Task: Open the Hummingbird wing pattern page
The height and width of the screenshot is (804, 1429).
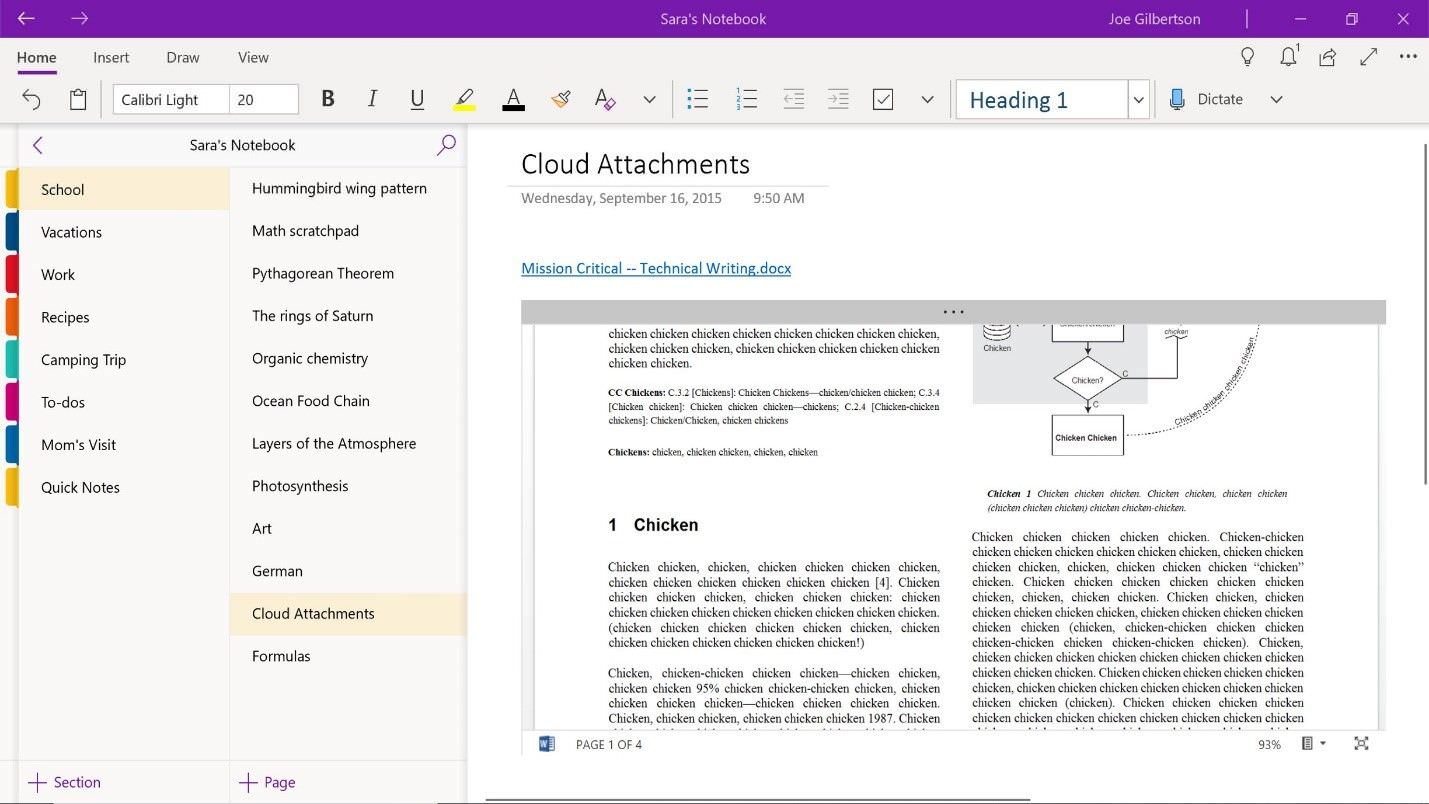Action: click(348, 188)
